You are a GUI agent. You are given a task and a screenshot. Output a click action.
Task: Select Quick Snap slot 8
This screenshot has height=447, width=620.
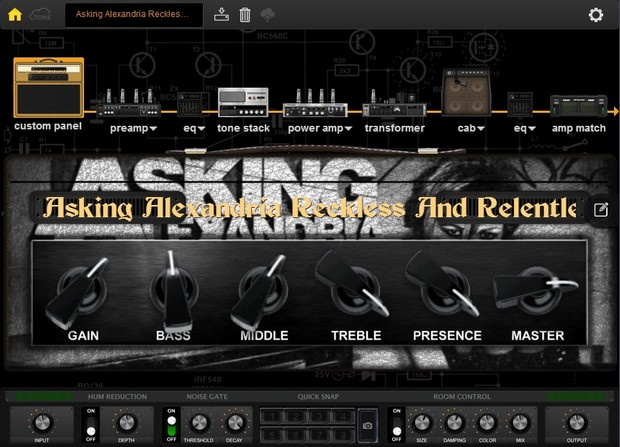(344, 435)
